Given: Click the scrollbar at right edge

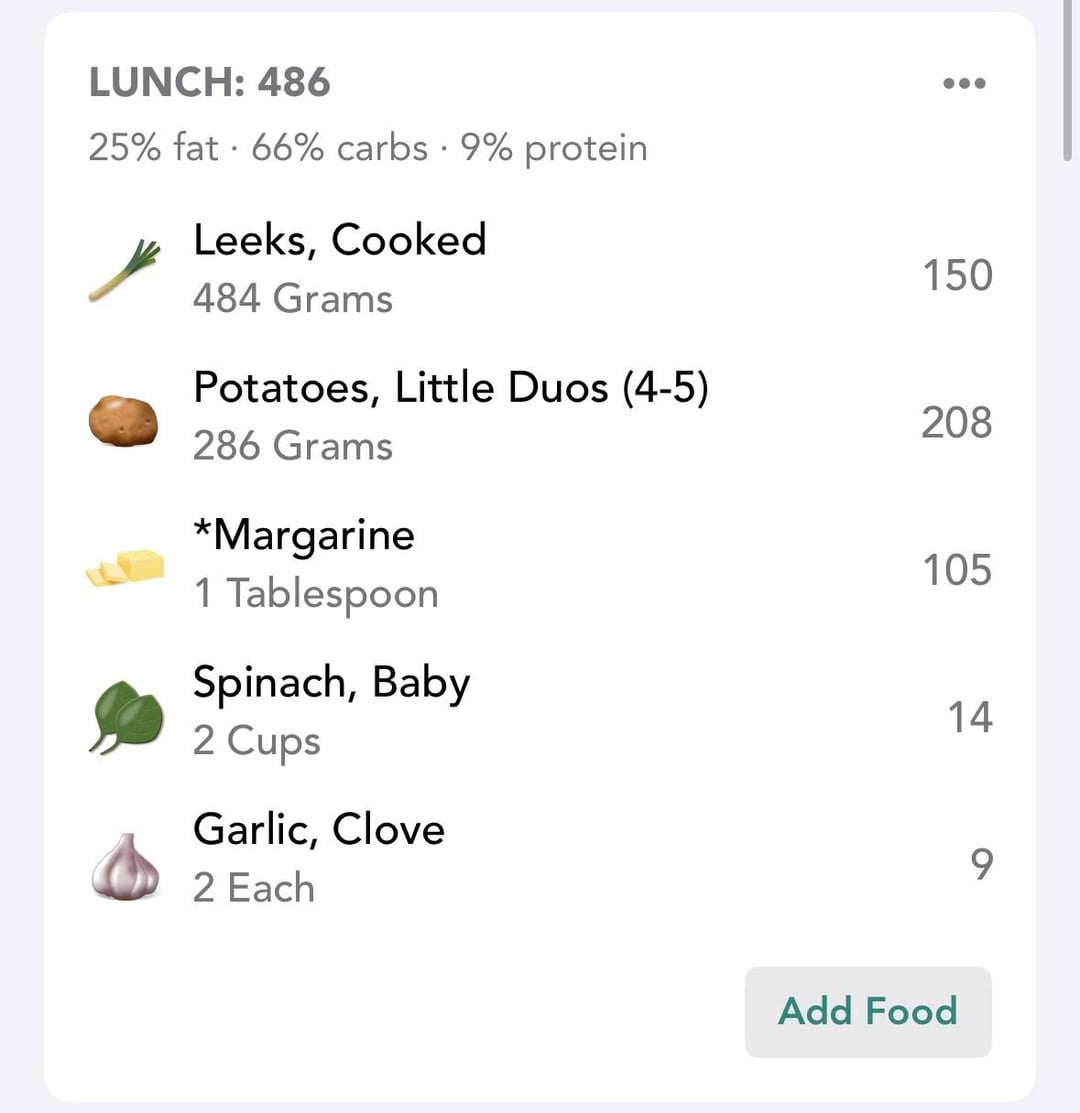Looking at the screenshot, I should [x=1068, y=80].
